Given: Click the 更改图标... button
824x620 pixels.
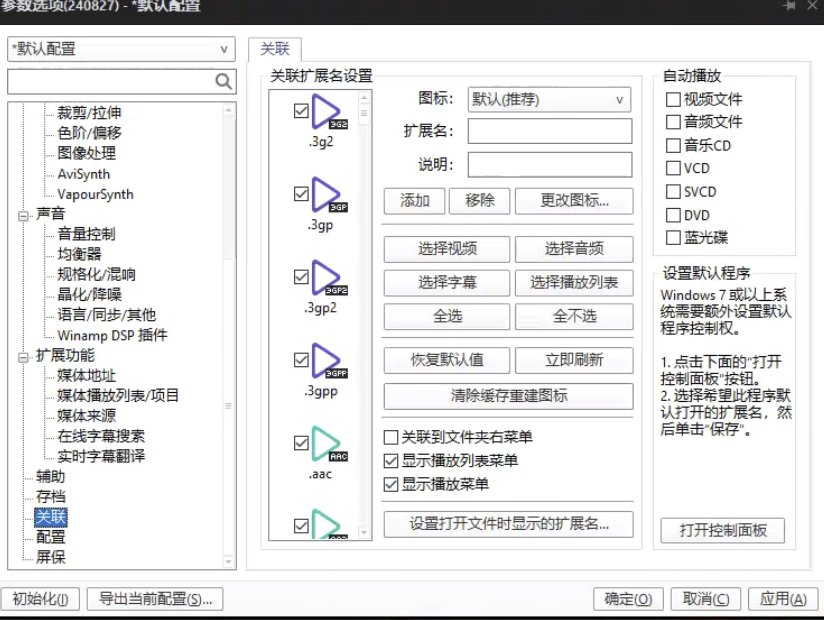Looking at the screenshot, I should coord(574,201).
